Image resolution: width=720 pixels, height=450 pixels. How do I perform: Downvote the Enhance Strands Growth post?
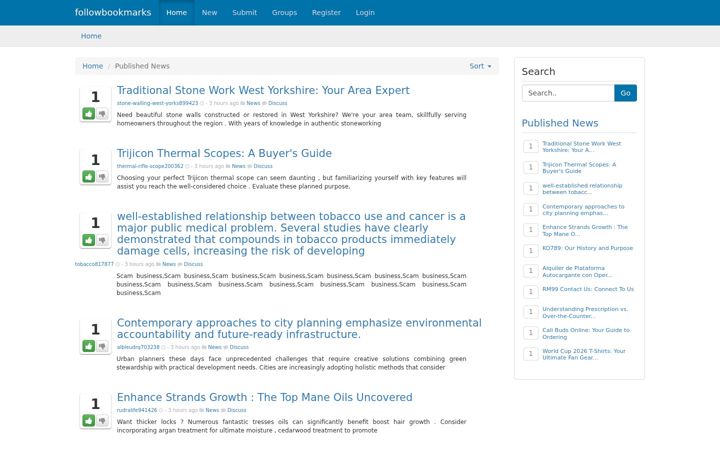click(102, 420)
